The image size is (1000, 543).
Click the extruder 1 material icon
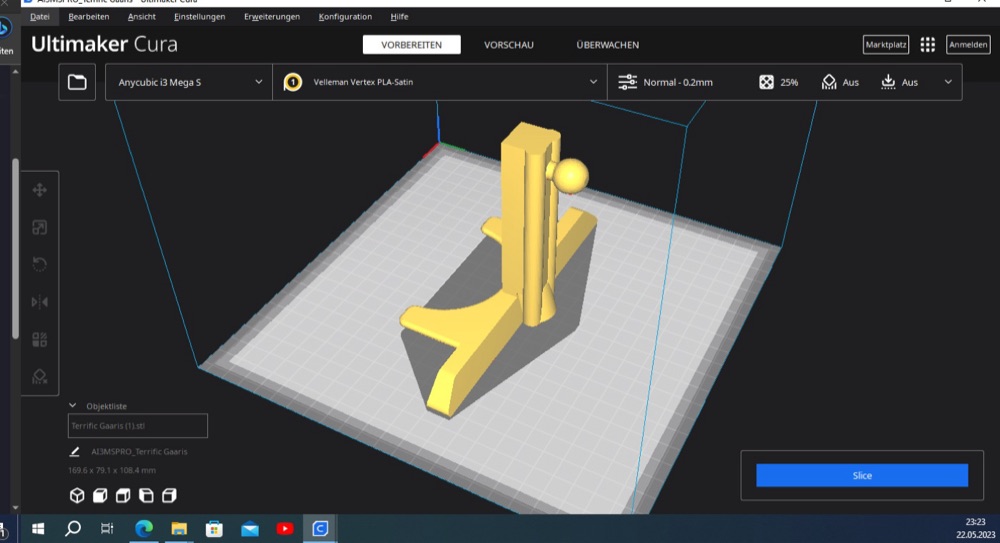[x=293, y=82]
